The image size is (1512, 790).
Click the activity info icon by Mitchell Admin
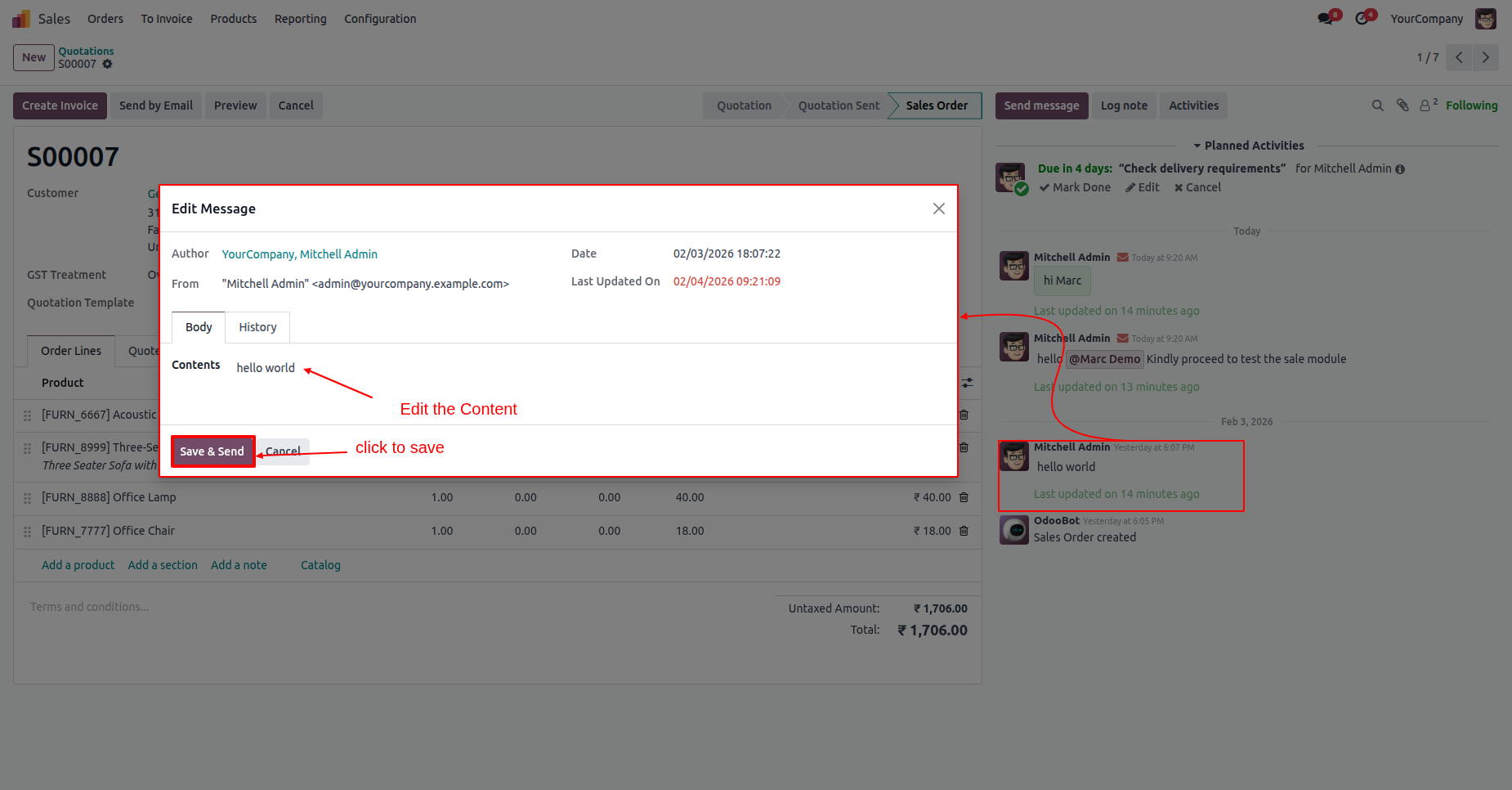[1400, 169]
